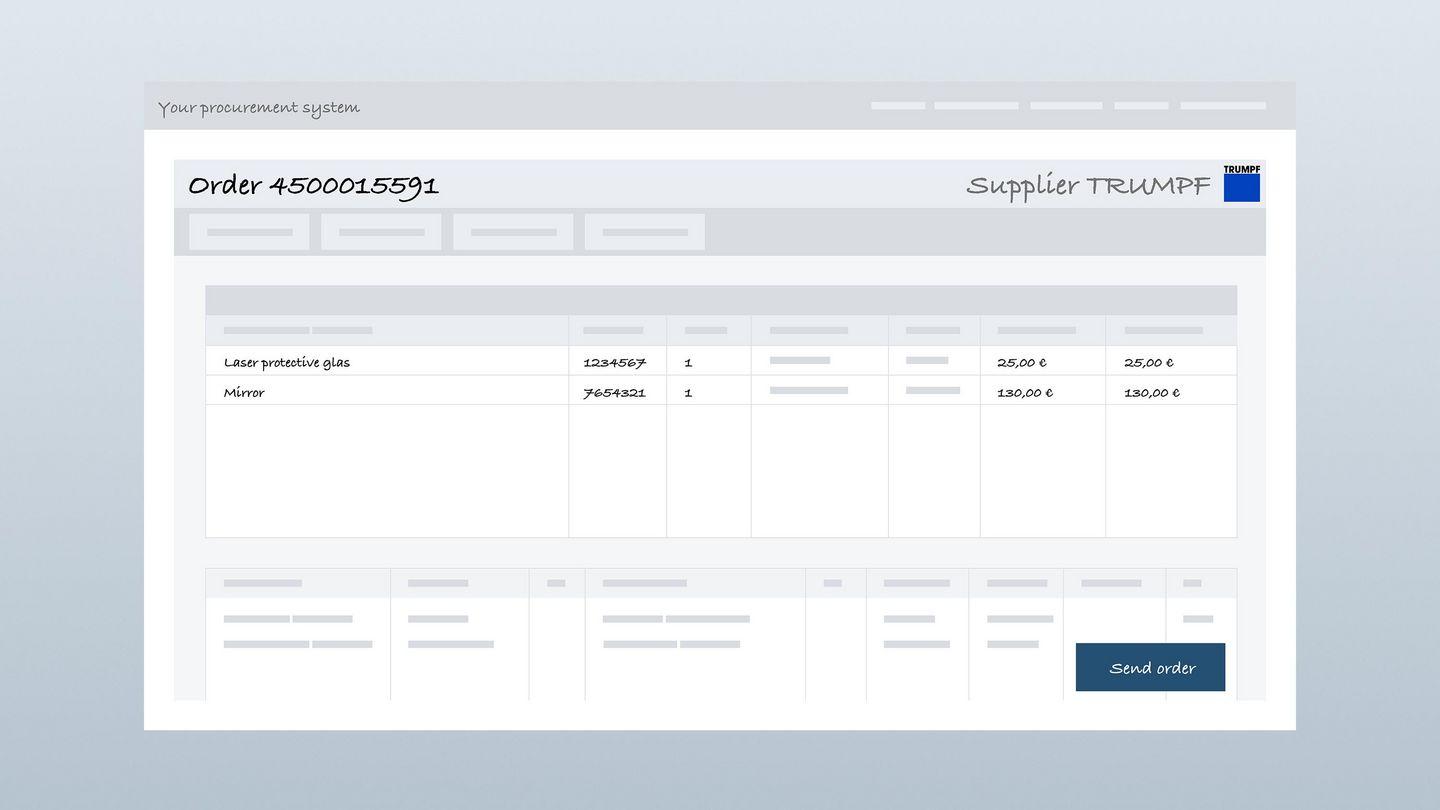The width and height of the screenshot is (1440, 810).
Task: Click the first item in top navigation
Action: pyautogui.click(x=897, y=105)
